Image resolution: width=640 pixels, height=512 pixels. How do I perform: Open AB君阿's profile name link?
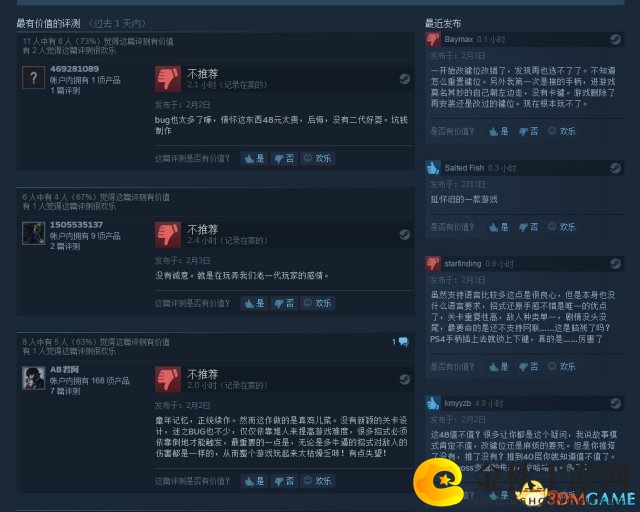point(64,370)
